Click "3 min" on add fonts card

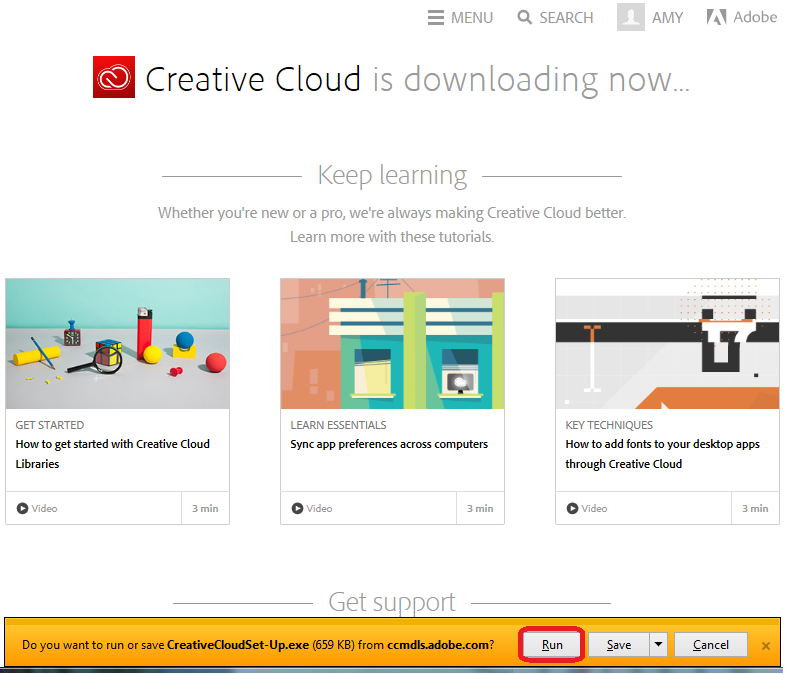[x=755, y=508]
